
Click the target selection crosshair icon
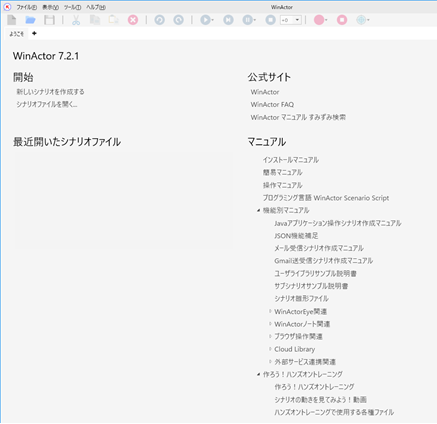361,20
